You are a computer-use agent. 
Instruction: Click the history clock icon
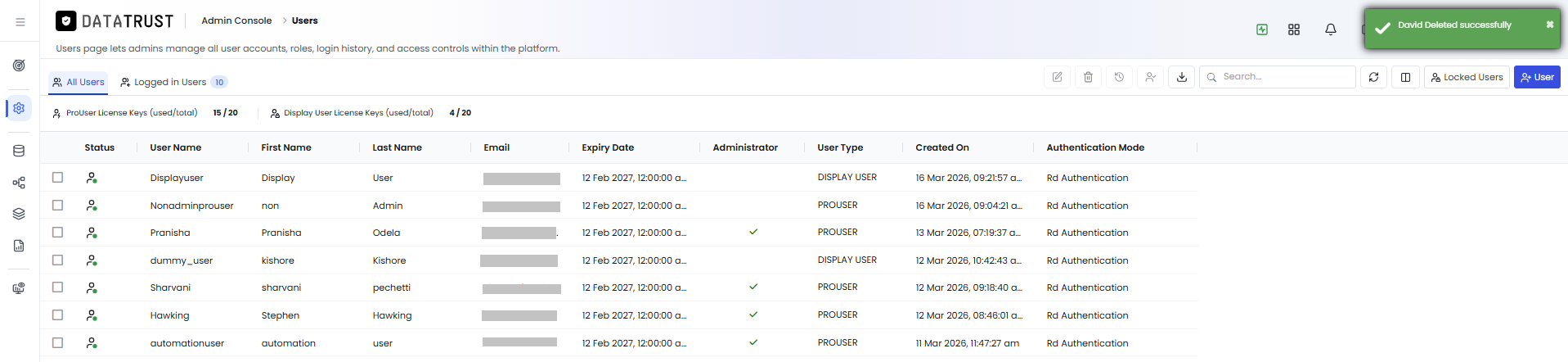click(x=1119, y=77)
